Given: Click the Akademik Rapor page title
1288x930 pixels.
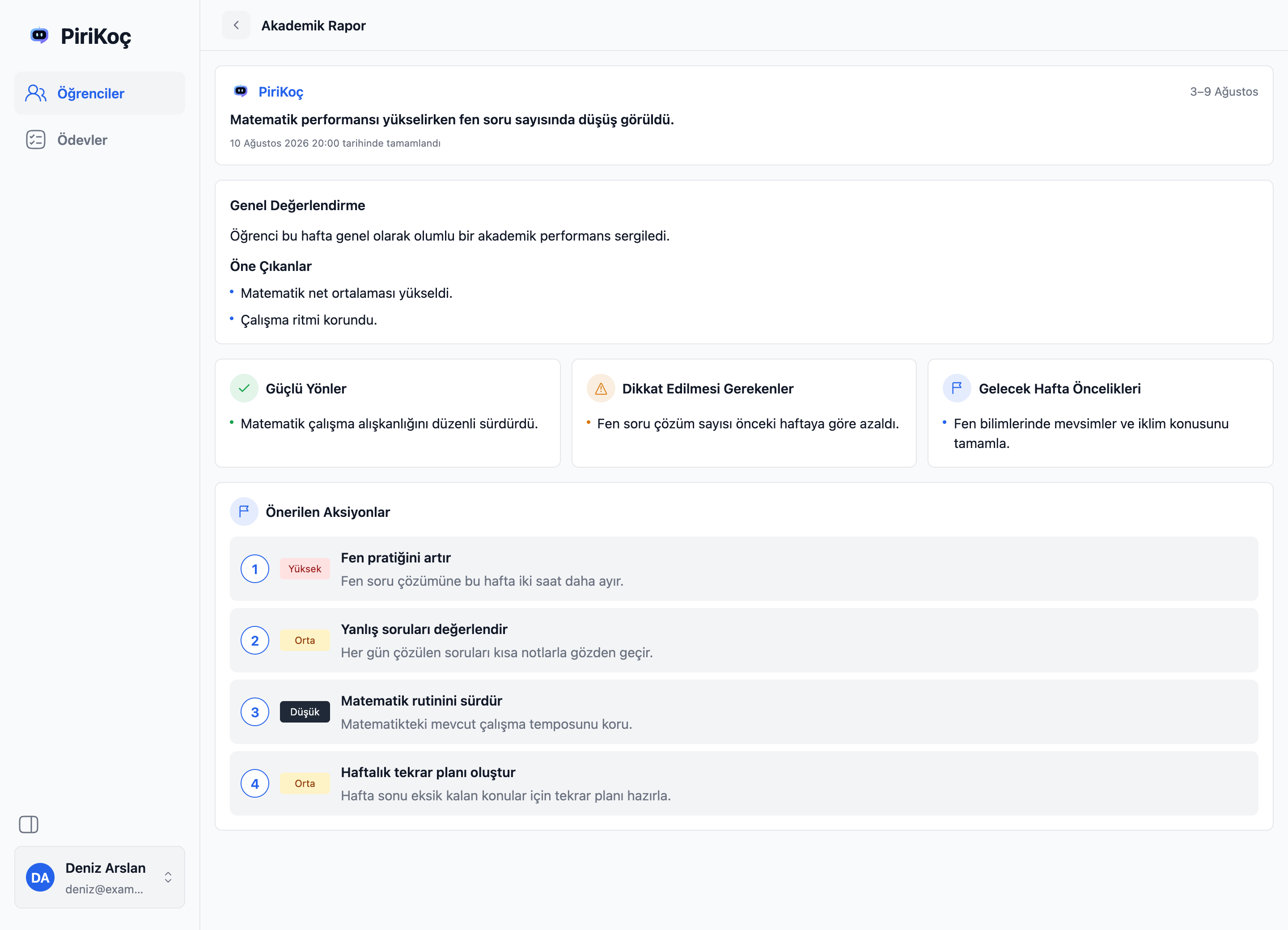Looking at the screenshot, I should click(314, 25).
